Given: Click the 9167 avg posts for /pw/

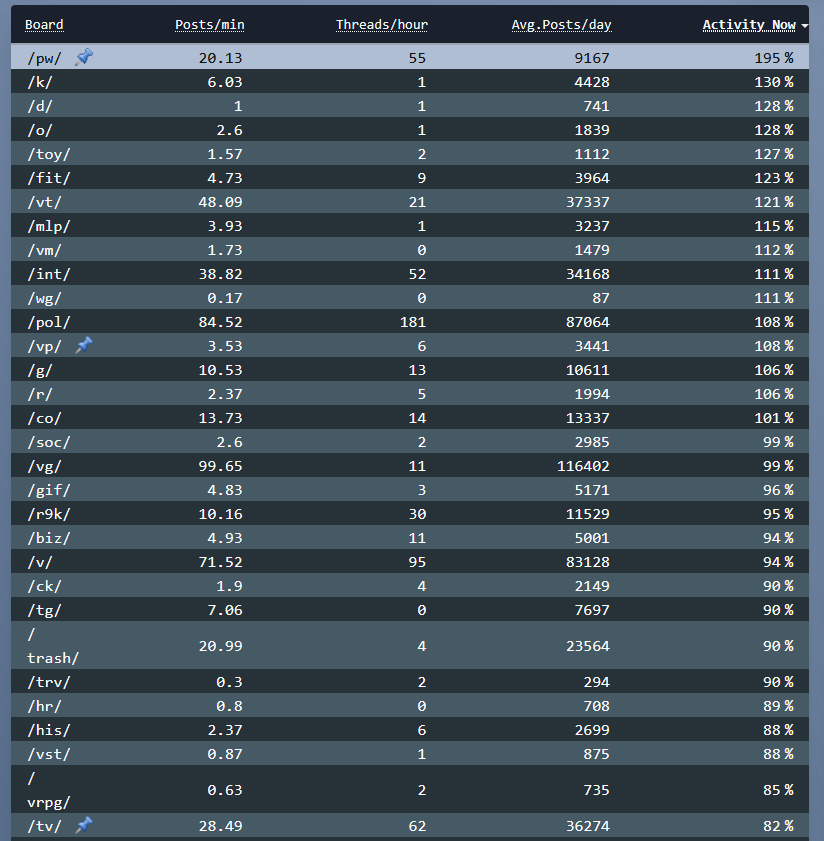Looking at the screenshot, I should coord(592,58).
